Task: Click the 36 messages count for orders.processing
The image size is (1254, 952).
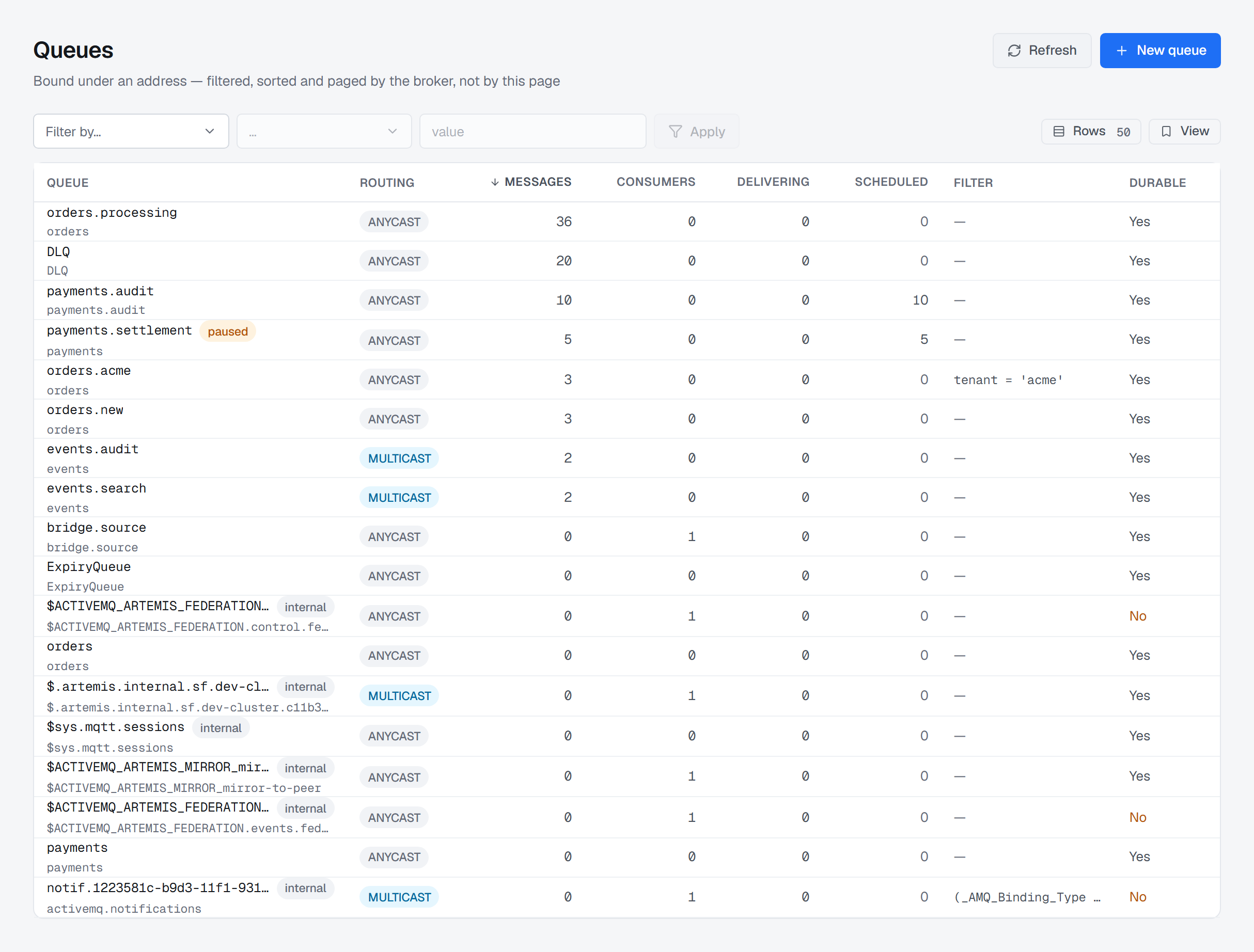Action: [563, 221]
